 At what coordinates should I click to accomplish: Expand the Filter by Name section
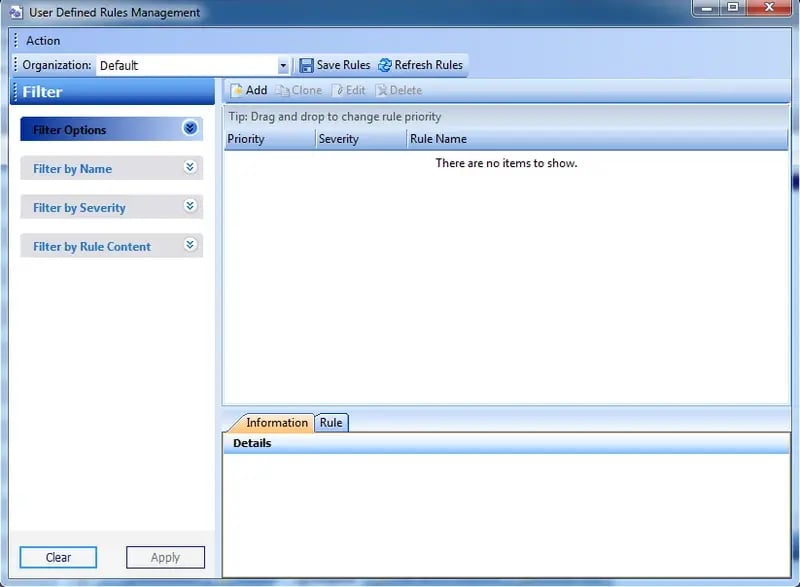[190, 168]
